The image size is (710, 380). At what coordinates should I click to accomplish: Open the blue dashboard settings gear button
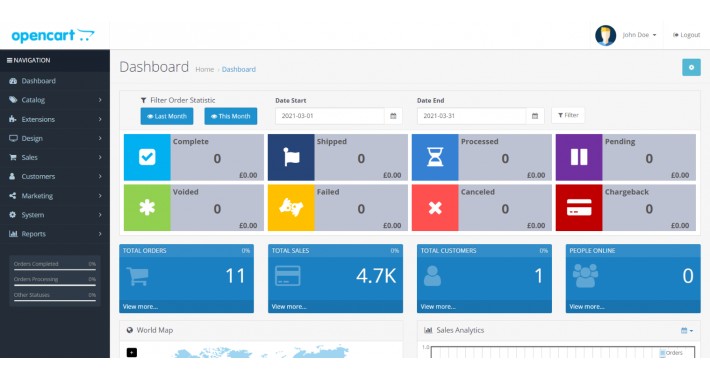click(691, 67)
